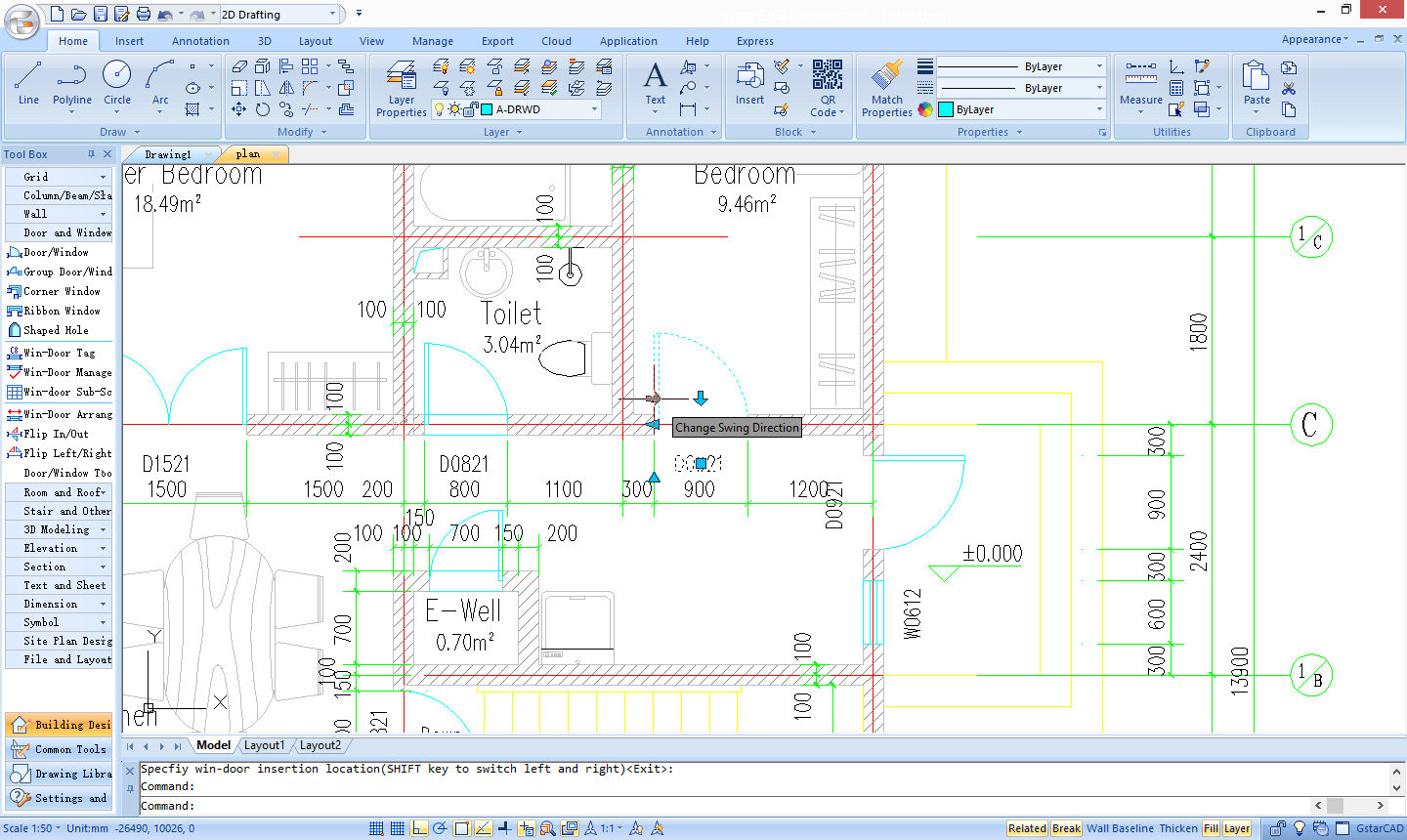Select the Arc tool
The height and width of the screenshot is (840, 1407).
click(160, 82)
